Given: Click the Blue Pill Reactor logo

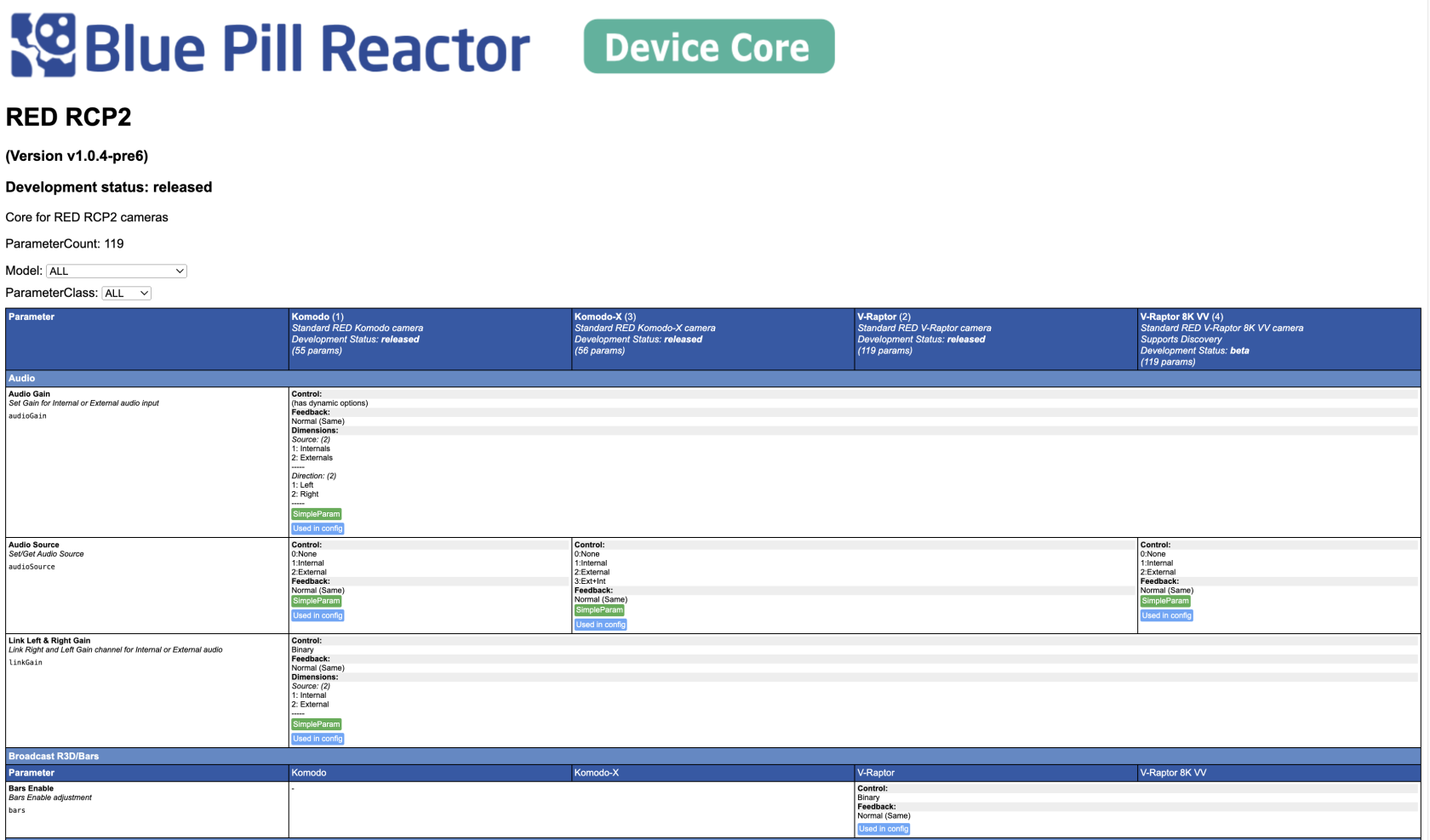Looking at the screenshot, I should coord(271,46).
